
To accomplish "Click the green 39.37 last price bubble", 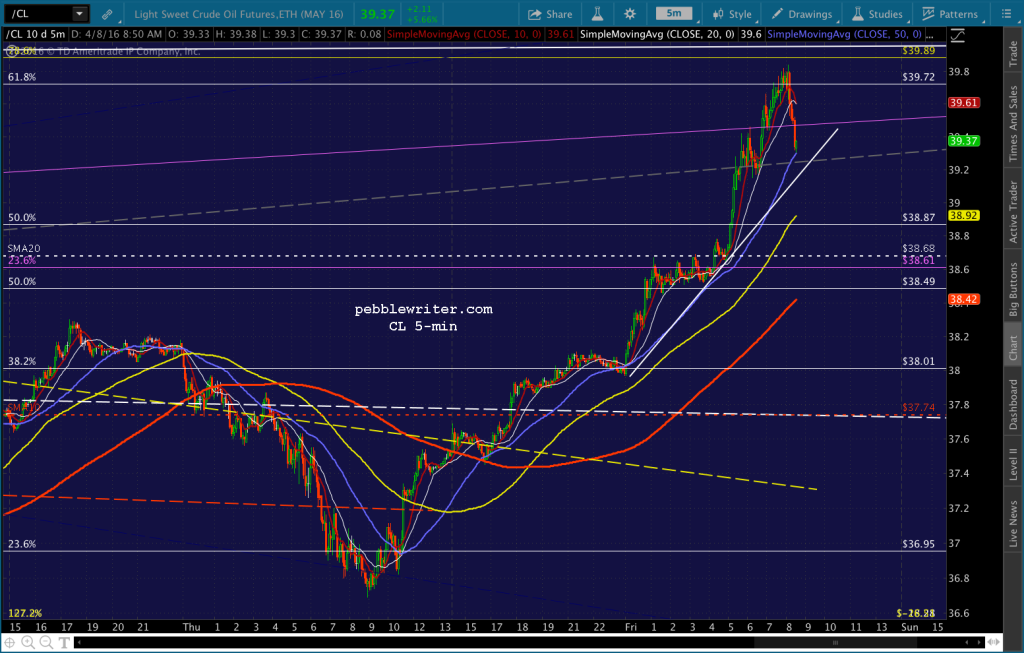I will tap(963, 140).
